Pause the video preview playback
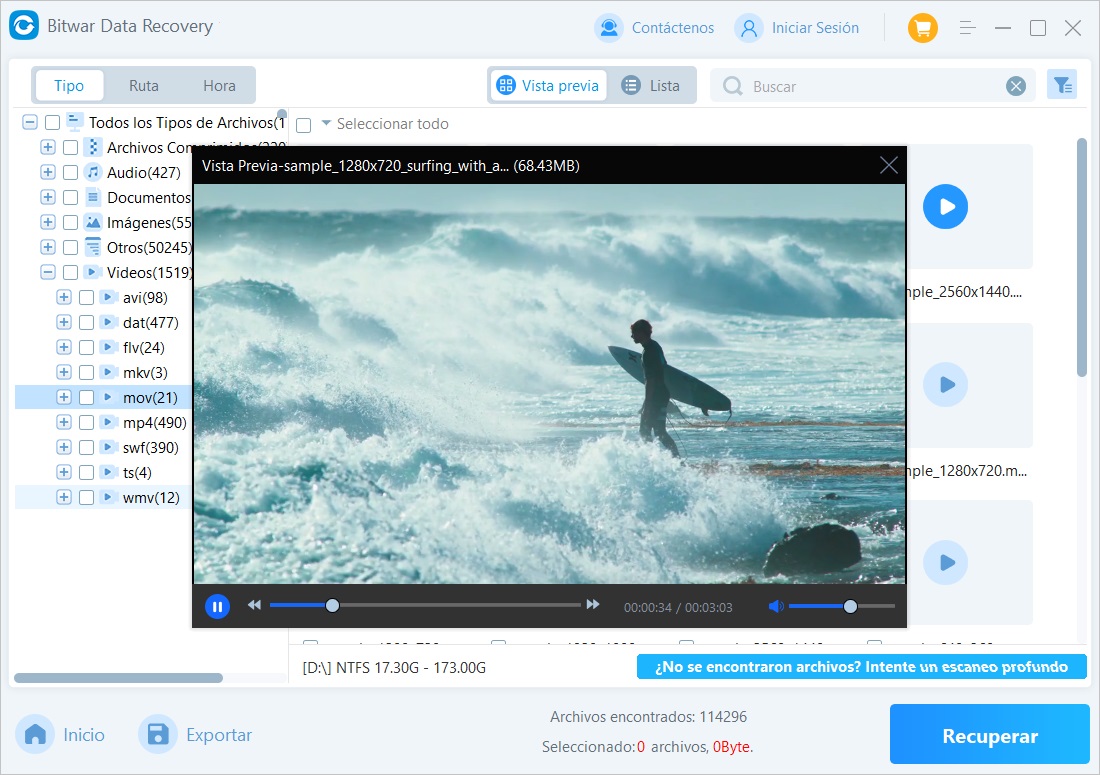 217,606
